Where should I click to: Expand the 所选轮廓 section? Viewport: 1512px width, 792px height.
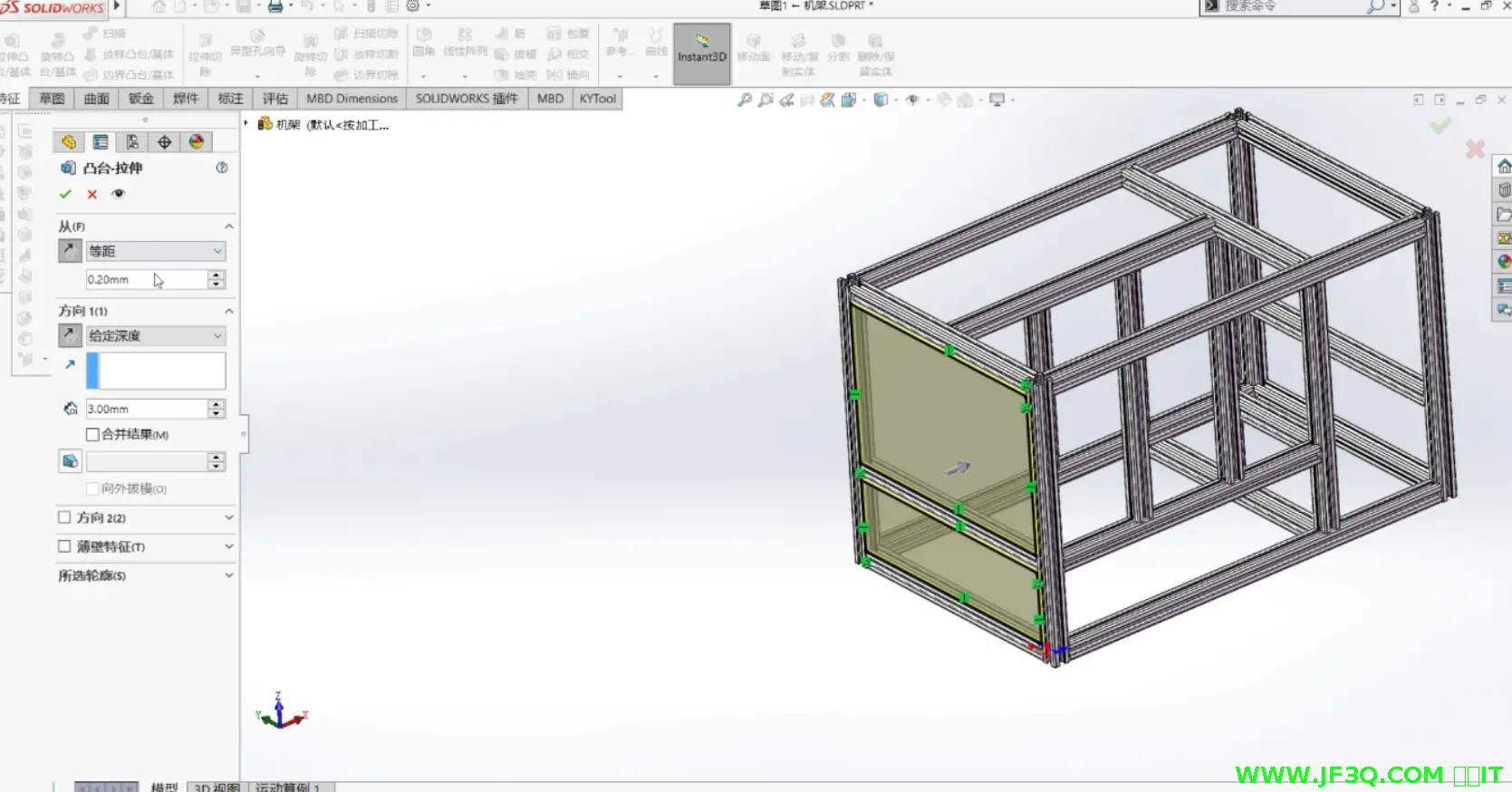(x=228, y=575)
